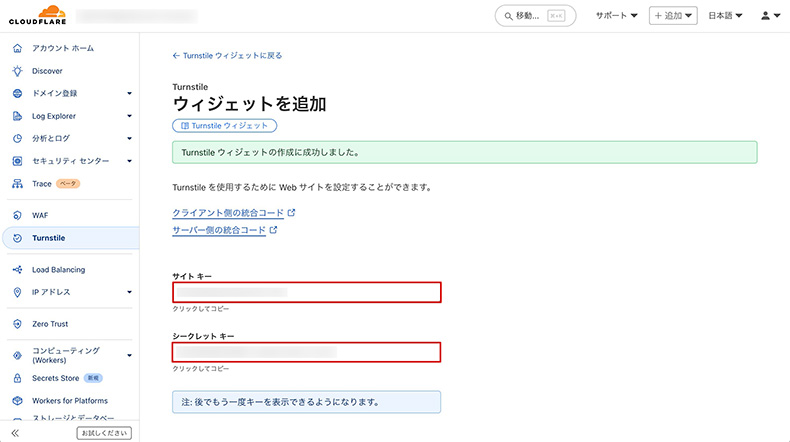Click the 移動... search box
The width and height of the screenshot is (790, 442).
tap(536, 16)
